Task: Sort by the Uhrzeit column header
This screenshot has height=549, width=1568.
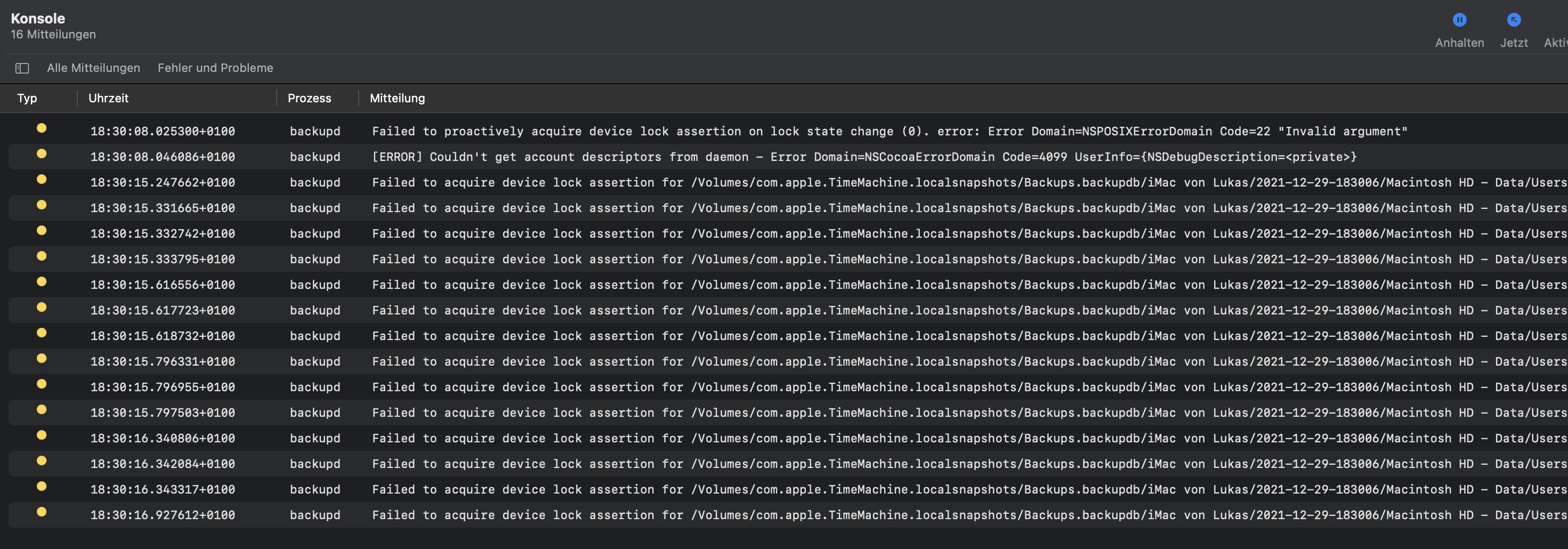Action: pyautogui.click(x=108, y=98)
